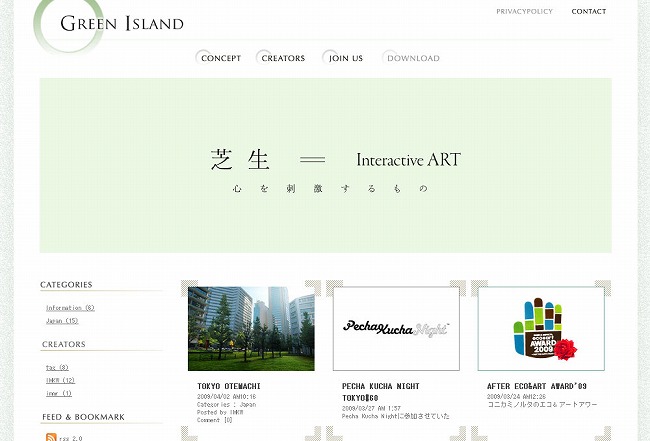This screenshot has width=650, height=441.
Task: Click the Download navigation item
Action: click(x=413, y=58)
